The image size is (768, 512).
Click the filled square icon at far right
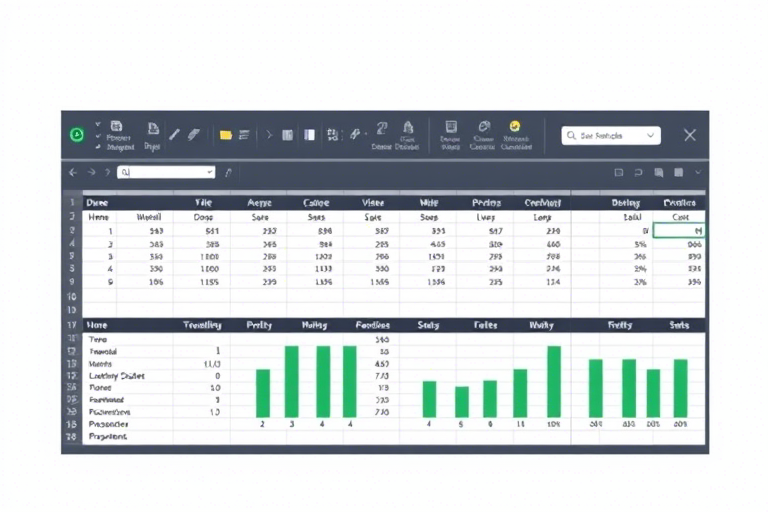(x=678, y=172)
